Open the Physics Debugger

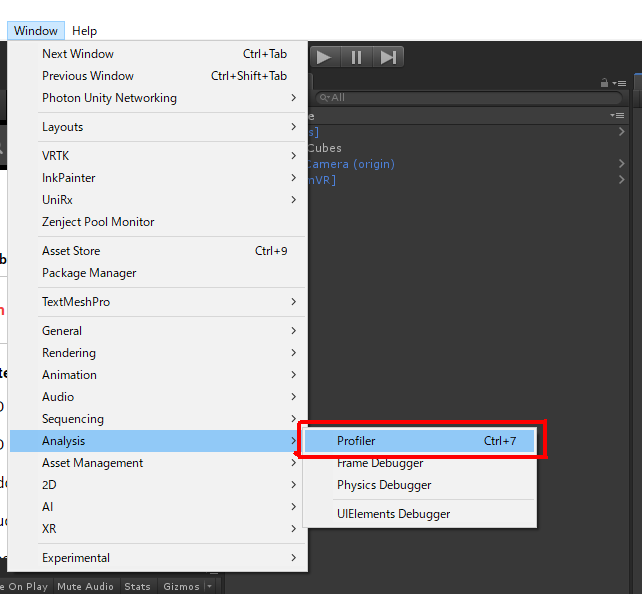click(x=420, y=485)
